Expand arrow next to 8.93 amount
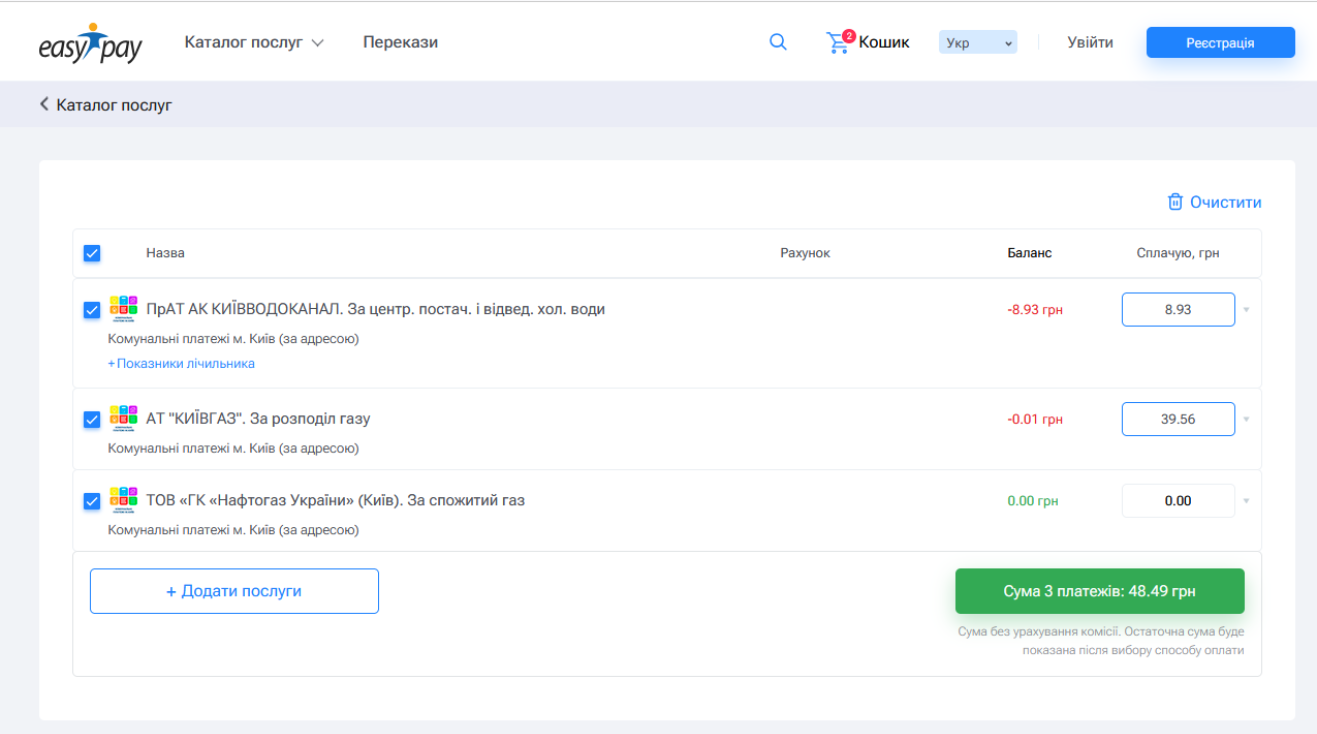The width and height of the screenshot is (1317, 734). [x=1246, y=310]
